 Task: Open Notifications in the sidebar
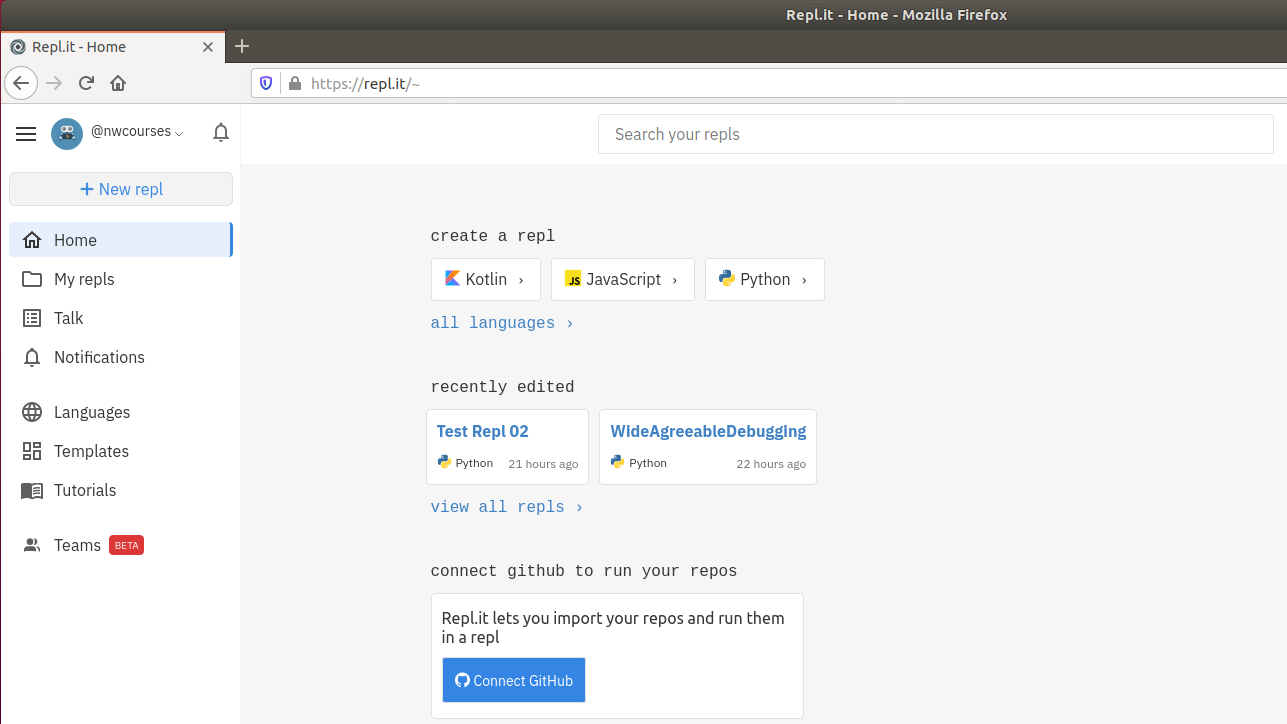(x=120, y=357)
